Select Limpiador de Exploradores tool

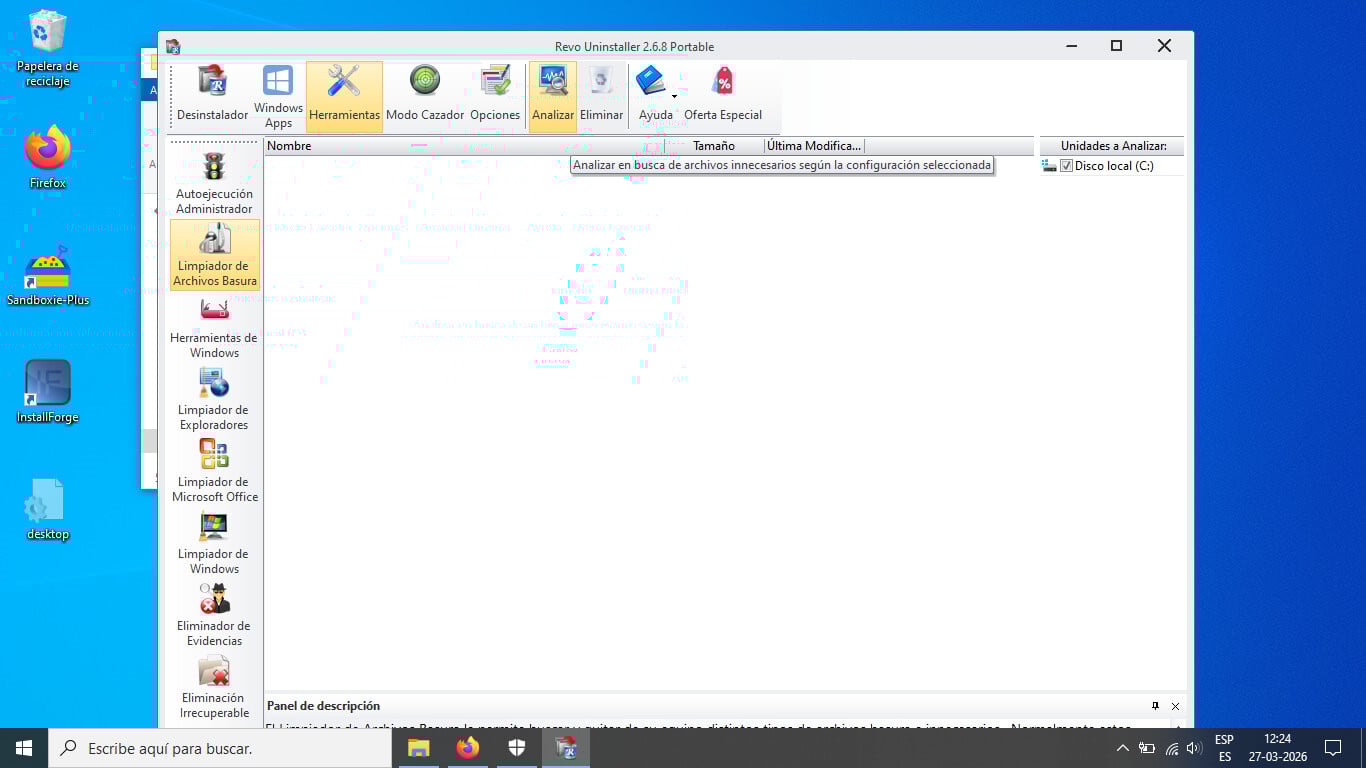point(214,400)
